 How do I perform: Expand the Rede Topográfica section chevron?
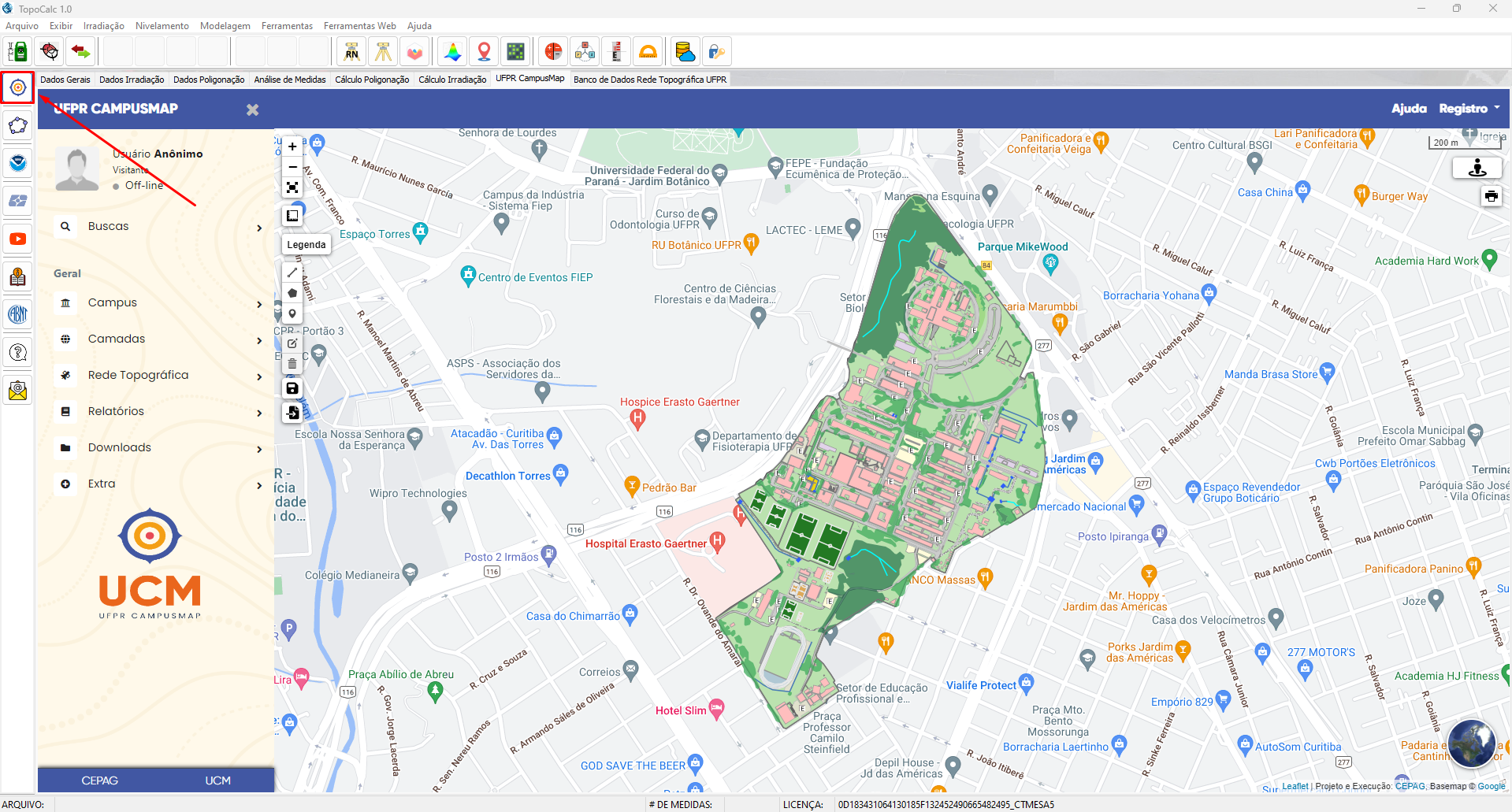coord(259,376)
